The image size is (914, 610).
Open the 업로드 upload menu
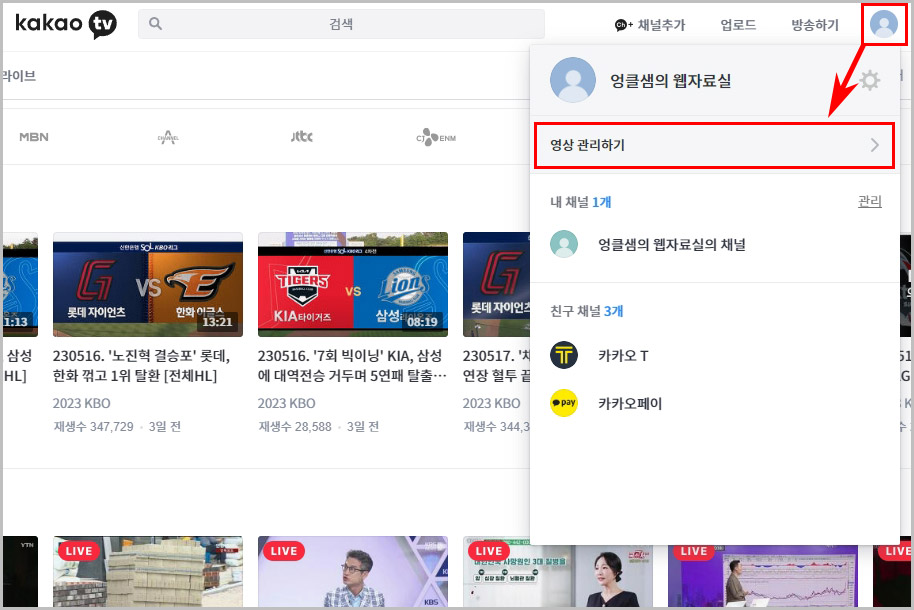[738, 24]
